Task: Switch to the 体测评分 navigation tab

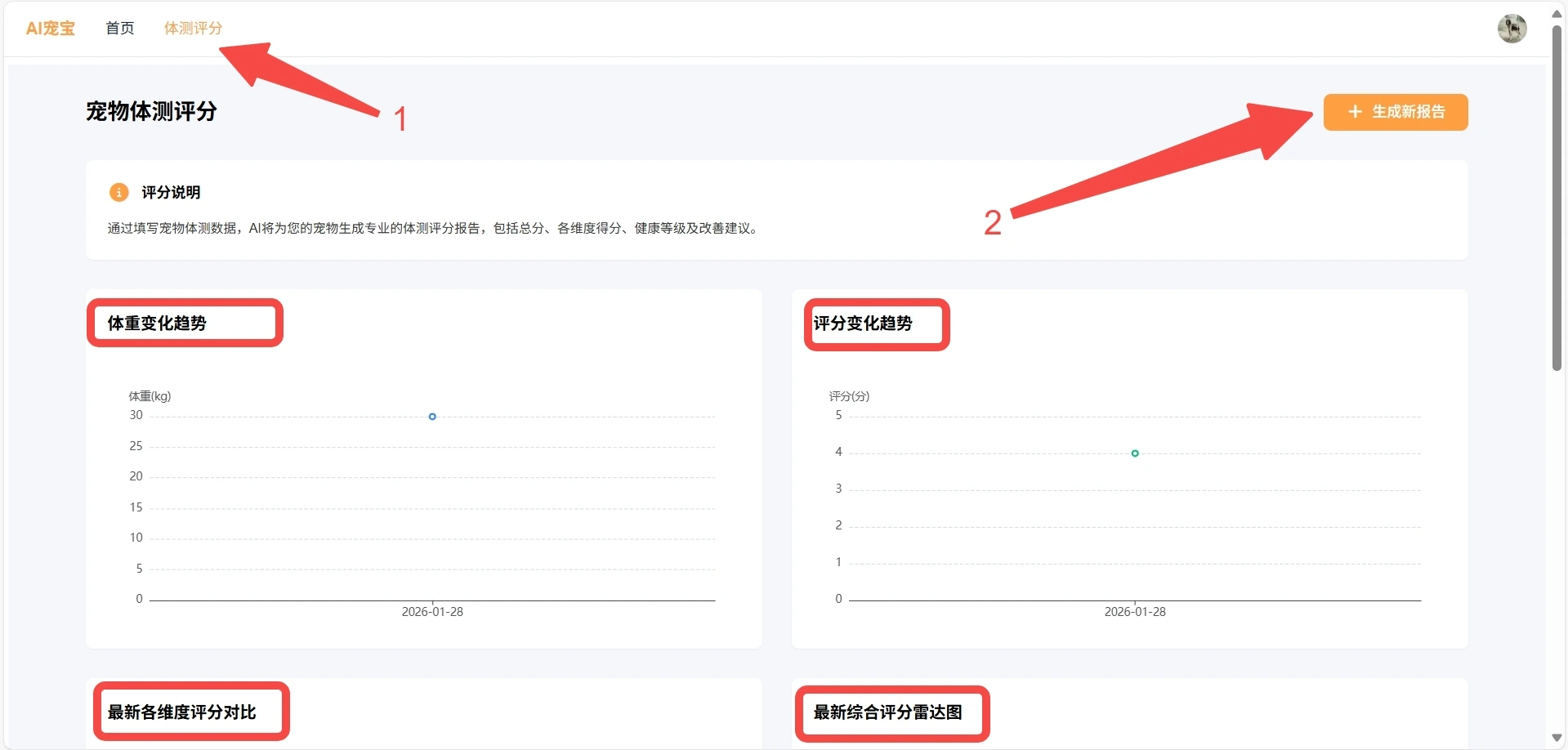Action: (193, 29)
